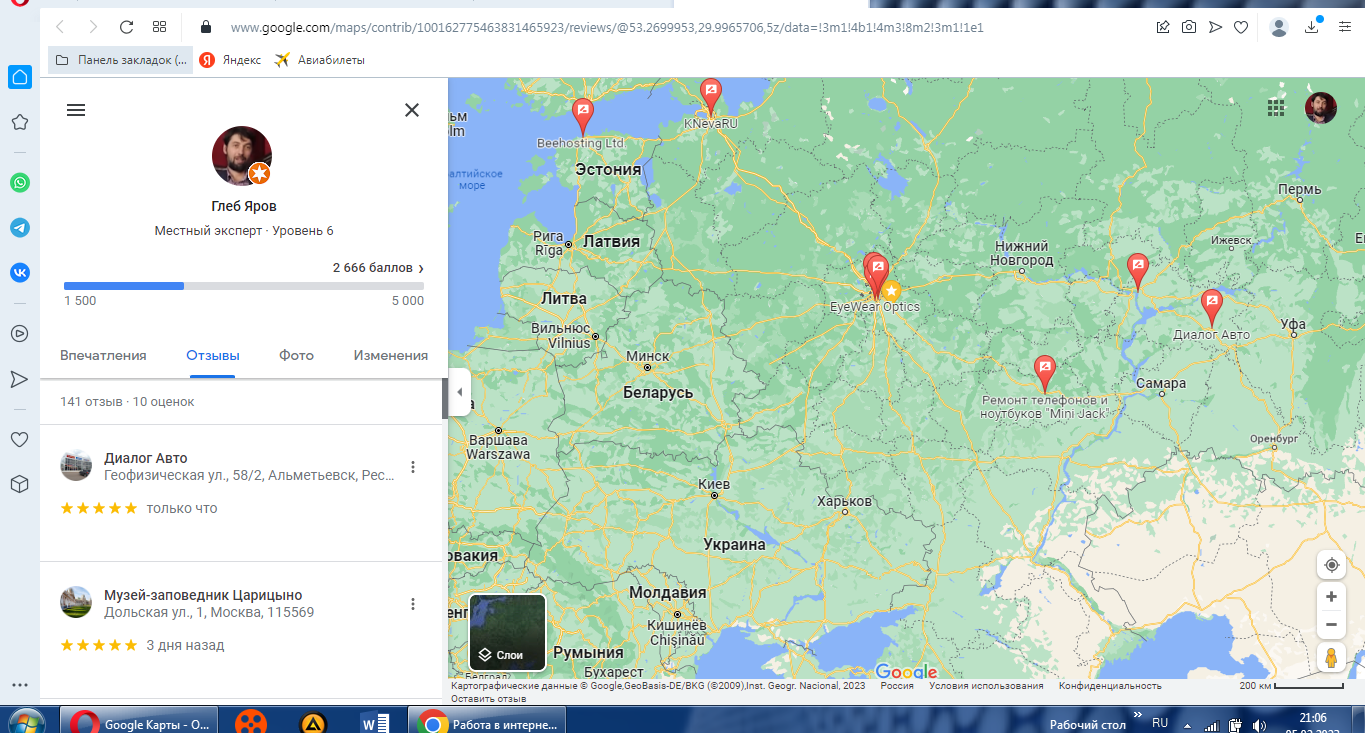1365x733 pixels.
Task: Collapse the side panel with the arrow handle
Action: point(460,392)
